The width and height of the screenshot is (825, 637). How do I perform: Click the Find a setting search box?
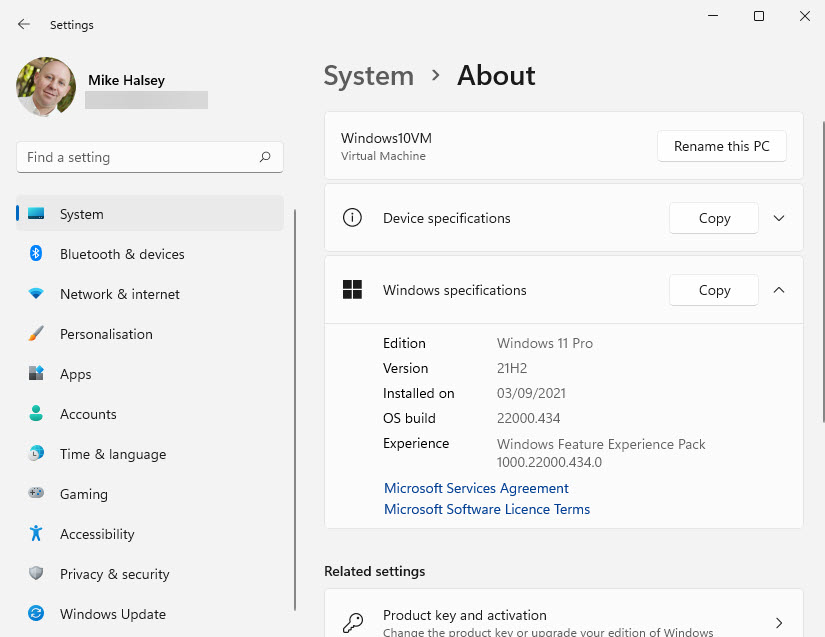[150, 157]
